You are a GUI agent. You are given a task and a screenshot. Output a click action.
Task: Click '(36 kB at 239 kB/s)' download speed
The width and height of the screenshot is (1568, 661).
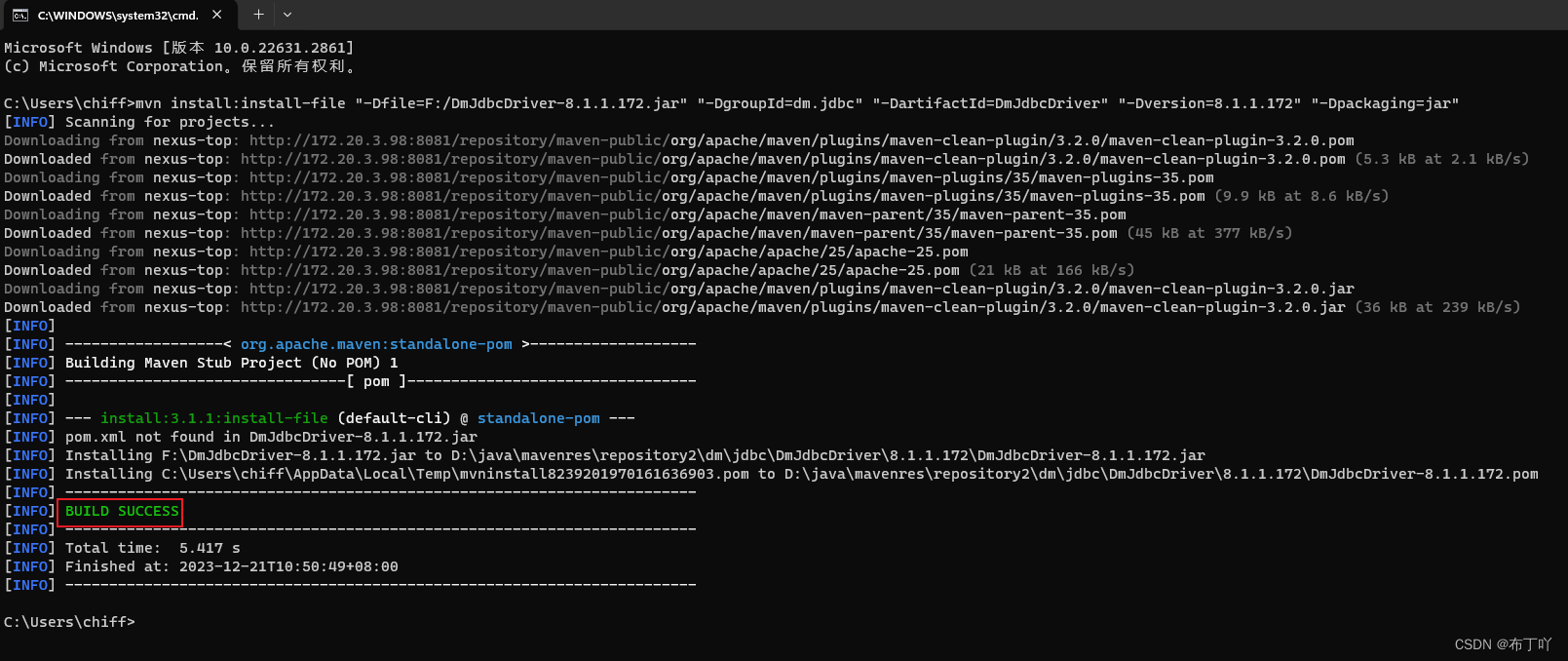1437,307
